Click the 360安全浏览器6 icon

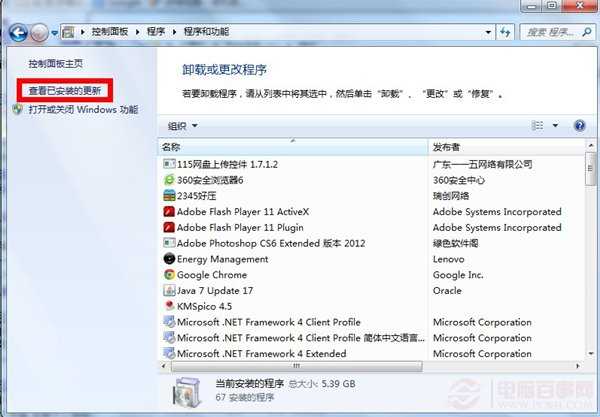(x=169, y=180)
